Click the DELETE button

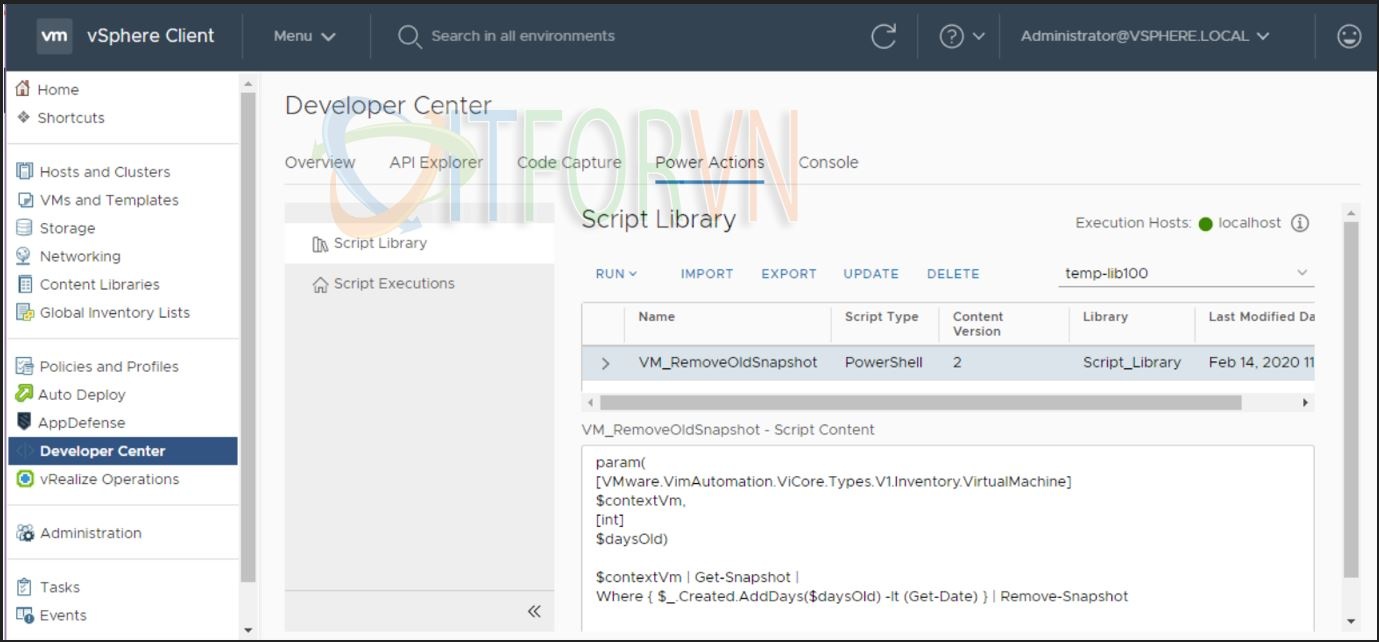click(x=953, y=274)
